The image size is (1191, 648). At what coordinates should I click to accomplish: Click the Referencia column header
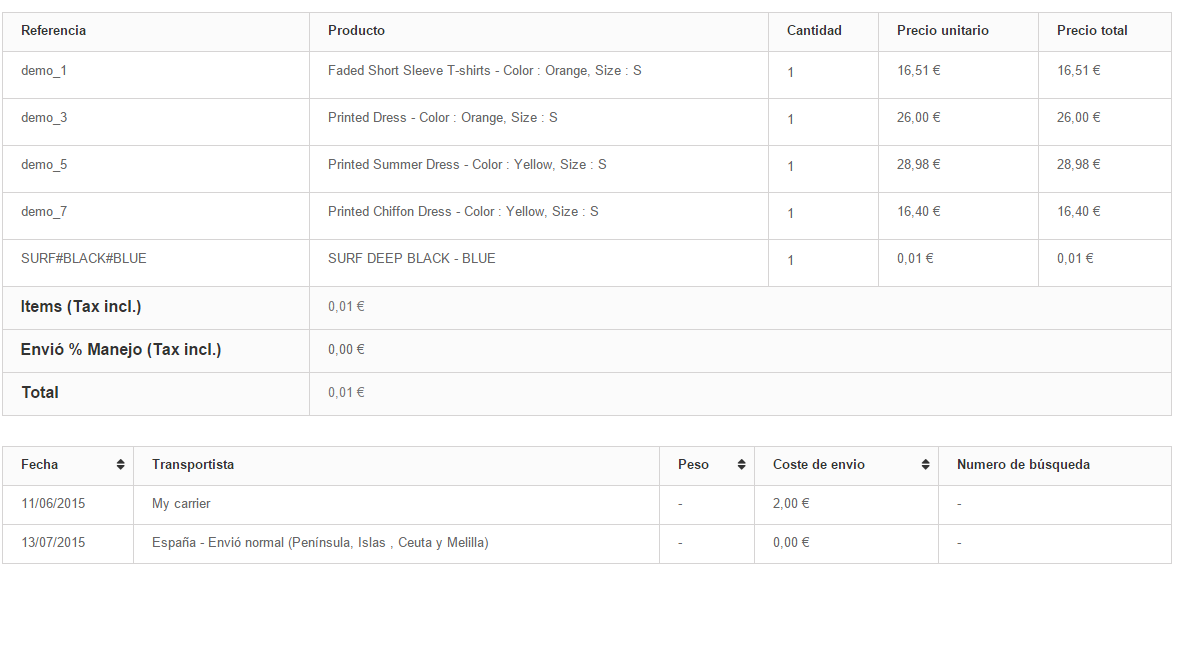click(x=53, y=30)
